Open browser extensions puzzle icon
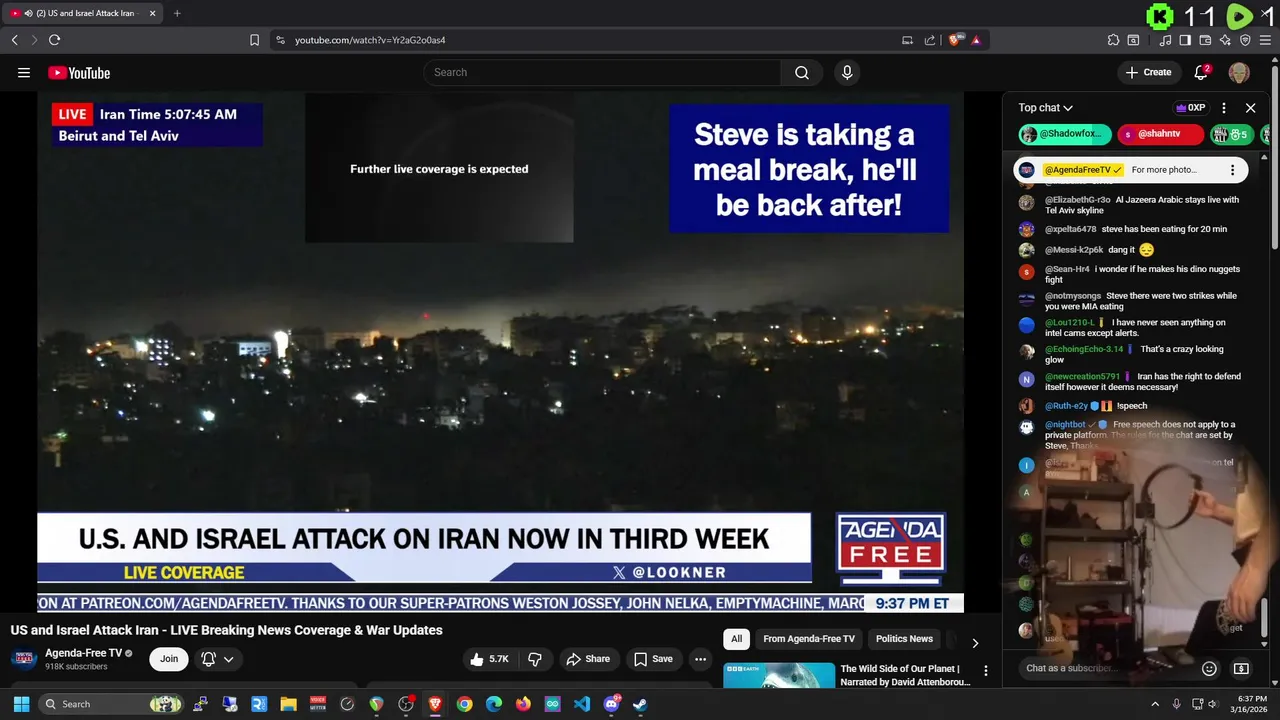 1113,40
